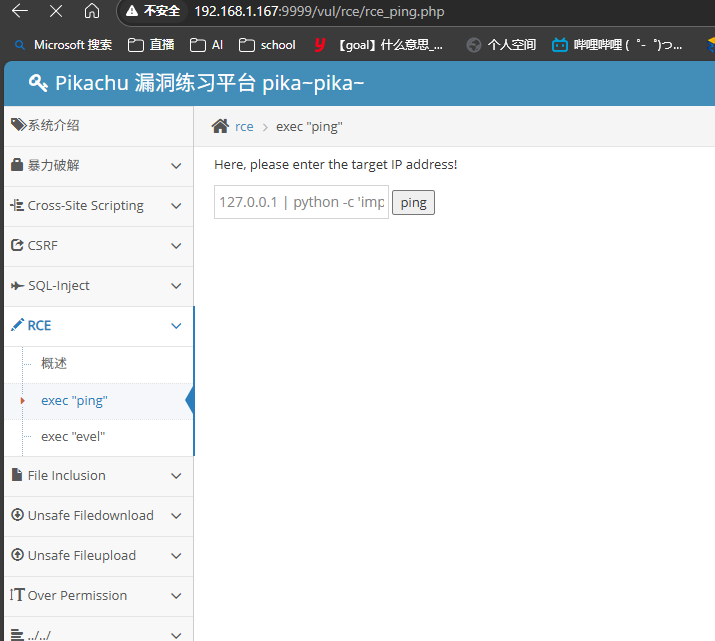The image size is (715, 641).
Task: Open the school bookmark folder
Action: pos(267,45)
